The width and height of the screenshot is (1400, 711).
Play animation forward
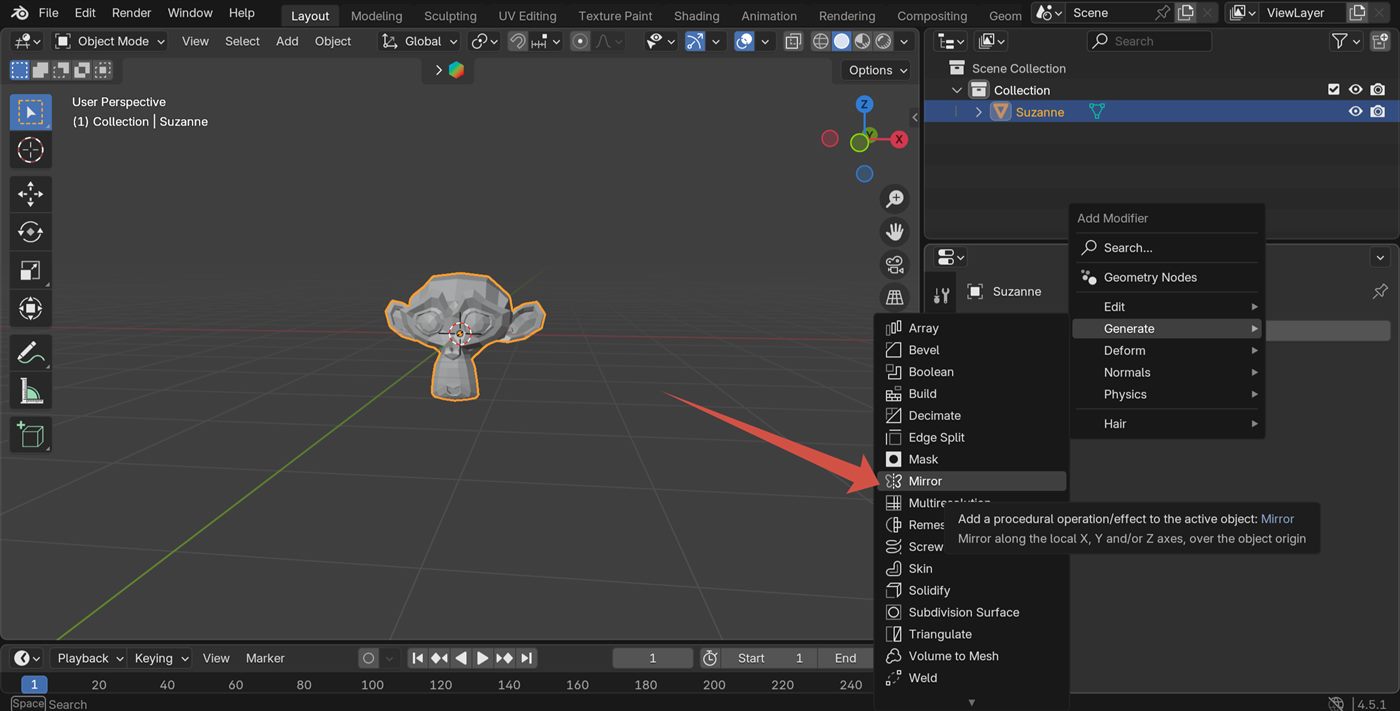[x=482, y=658]
